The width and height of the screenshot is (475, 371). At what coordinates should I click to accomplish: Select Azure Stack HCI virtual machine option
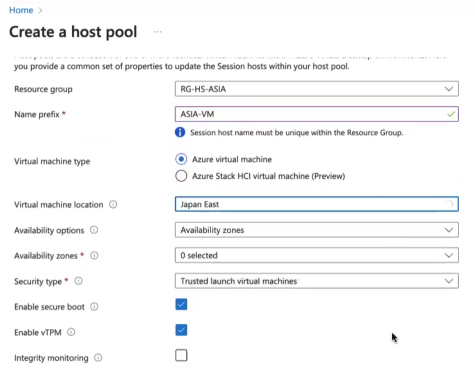(181, 176)
